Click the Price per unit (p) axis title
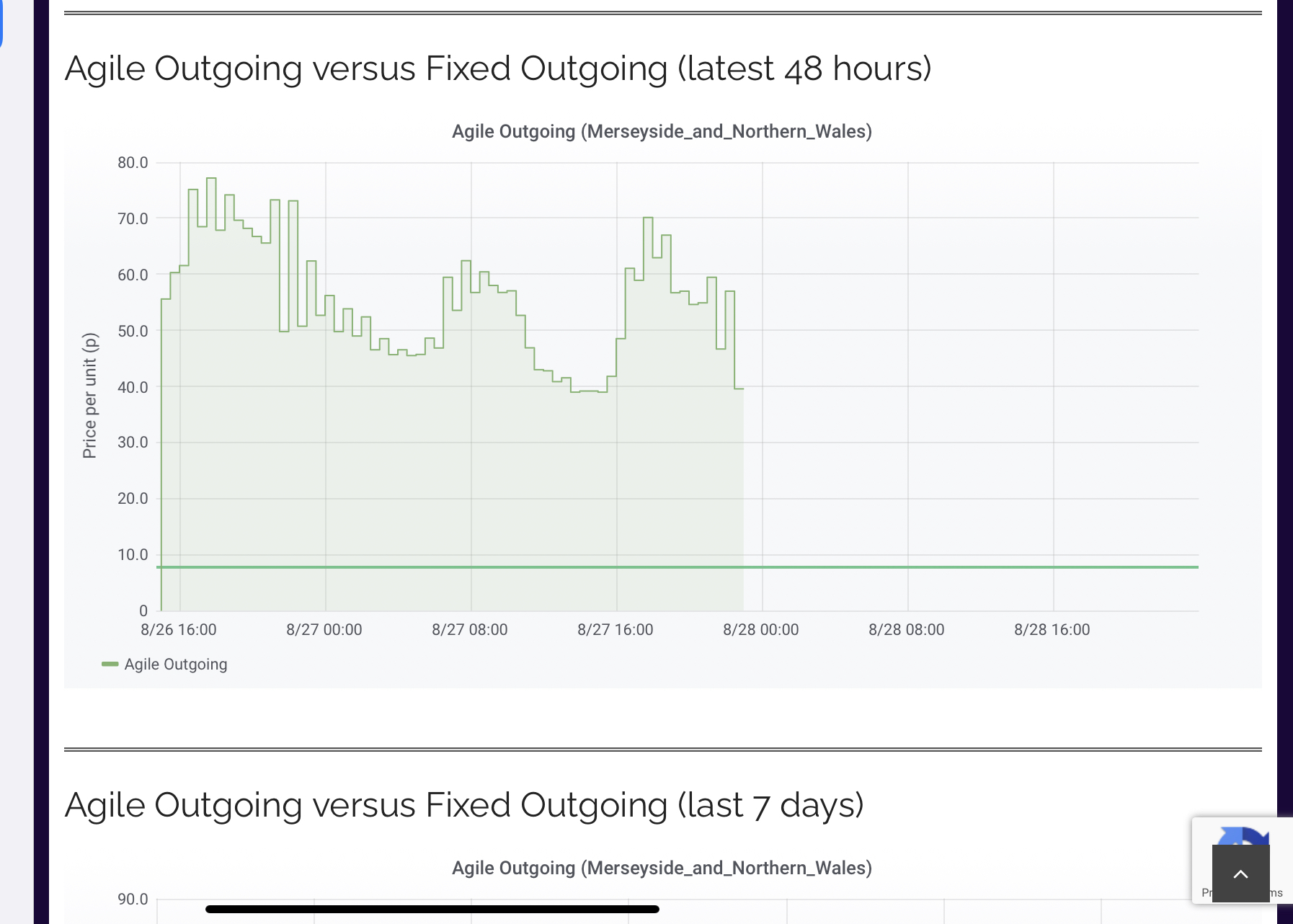1293x924 pixels. [89, 395]
